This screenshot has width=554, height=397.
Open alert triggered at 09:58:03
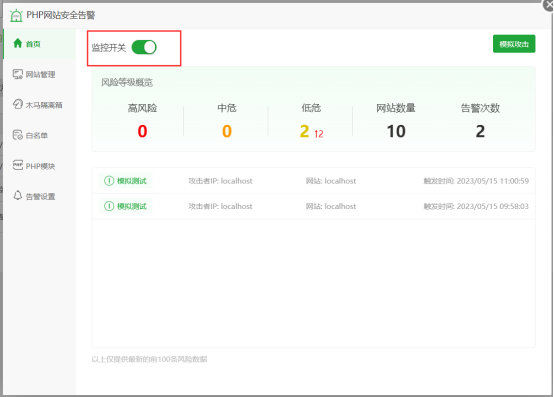(313, 206)
